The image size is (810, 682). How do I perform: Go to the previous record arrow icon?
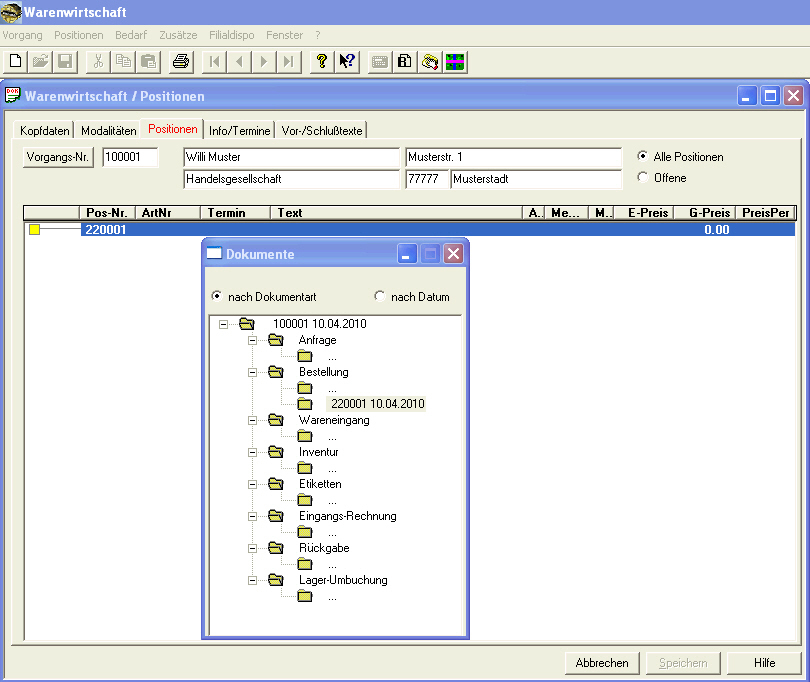(239, 61)
